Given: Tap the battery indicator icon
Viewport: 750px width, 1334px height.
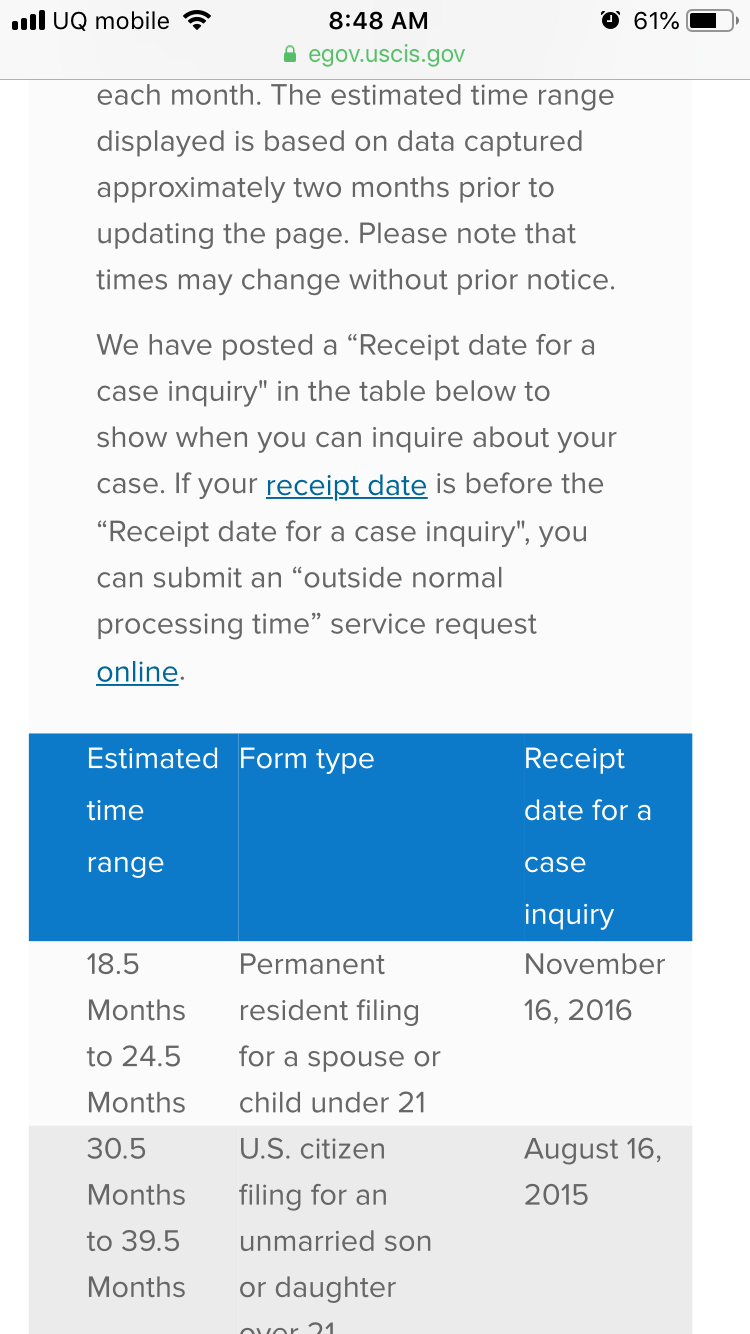Looking at the screenshot, I should tap(713, 20).
